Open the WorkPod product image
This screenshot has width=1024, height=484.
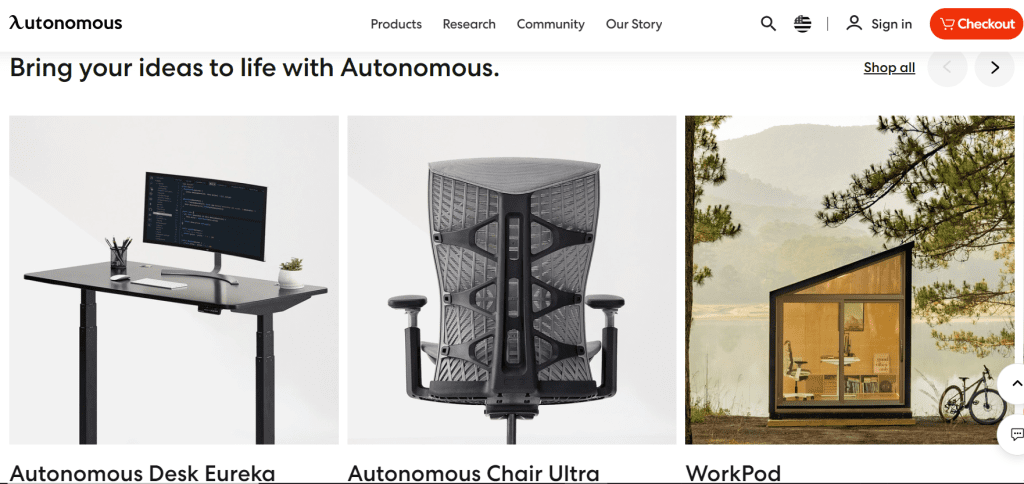(x=850, y=280)
